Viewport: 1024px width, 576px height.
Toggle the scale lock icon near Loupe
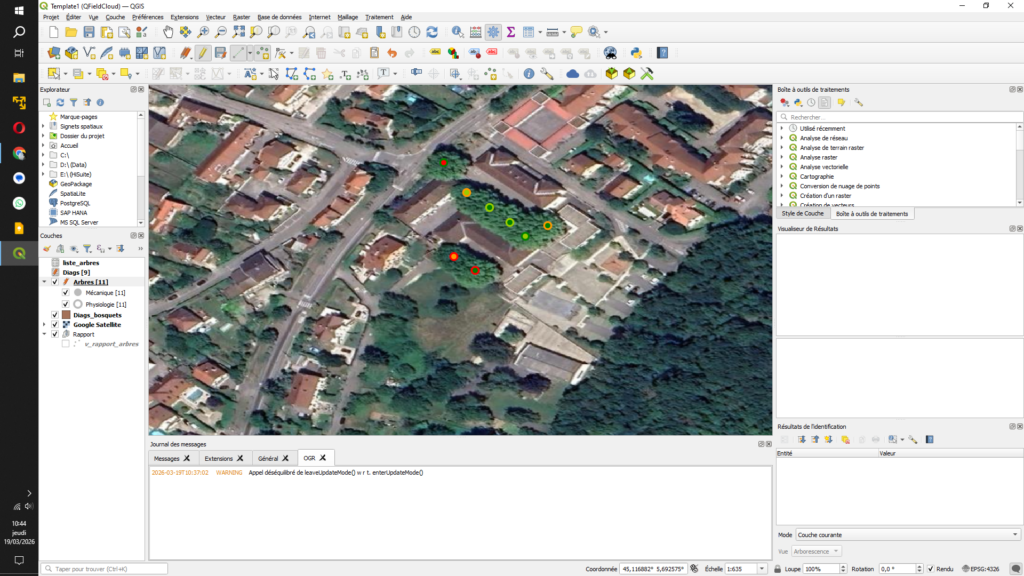click(777, 569)
